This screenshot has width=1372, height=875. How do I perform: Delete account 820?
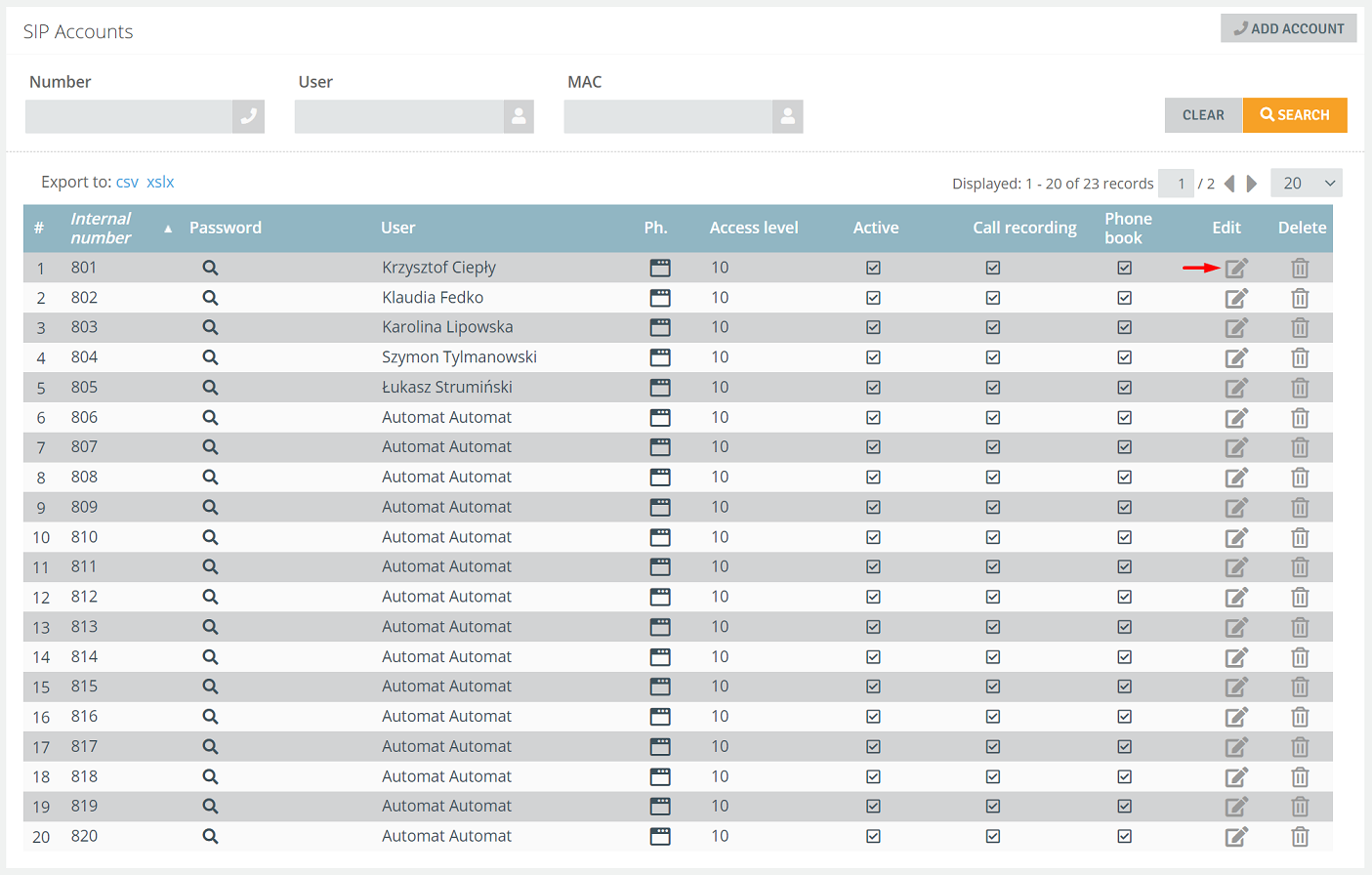tap(1300, 837)
